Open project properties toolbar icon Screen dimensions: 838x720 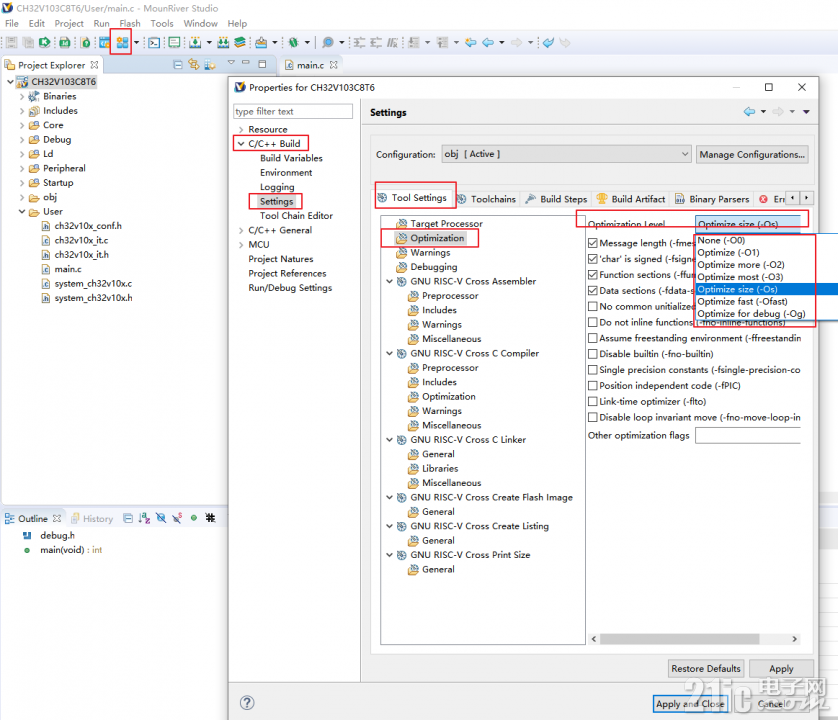pyautogui.click(x=122, y=42)
